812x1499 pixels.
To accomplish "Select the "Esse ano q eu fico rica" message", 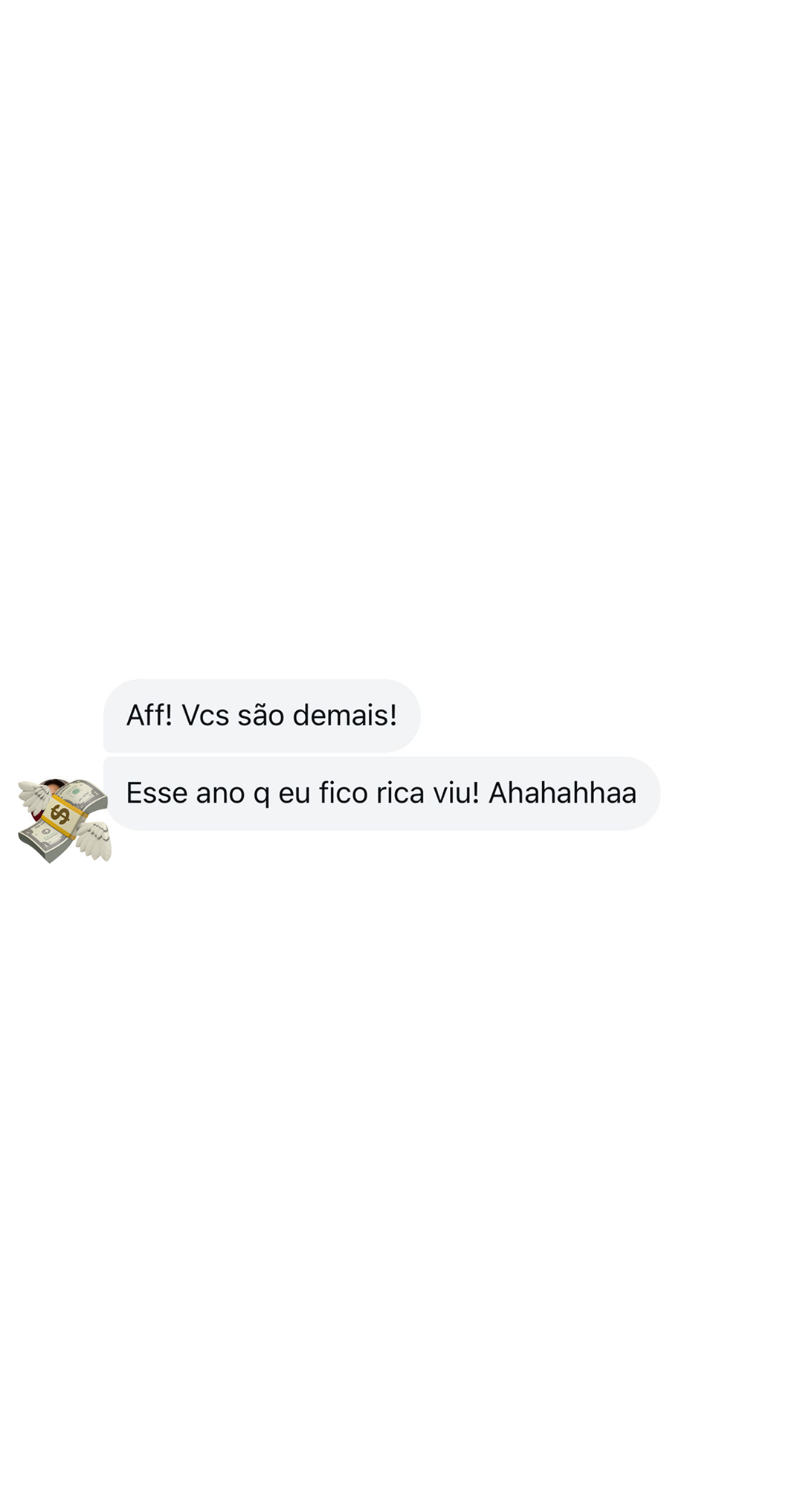I will [381, 793].
